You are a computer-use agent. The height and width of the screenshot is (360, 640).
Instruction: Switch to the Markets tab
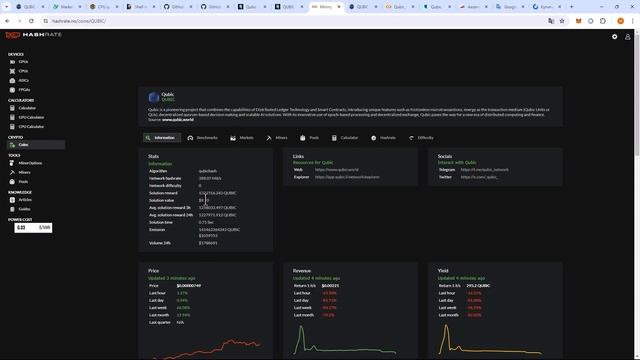point(242,138)
